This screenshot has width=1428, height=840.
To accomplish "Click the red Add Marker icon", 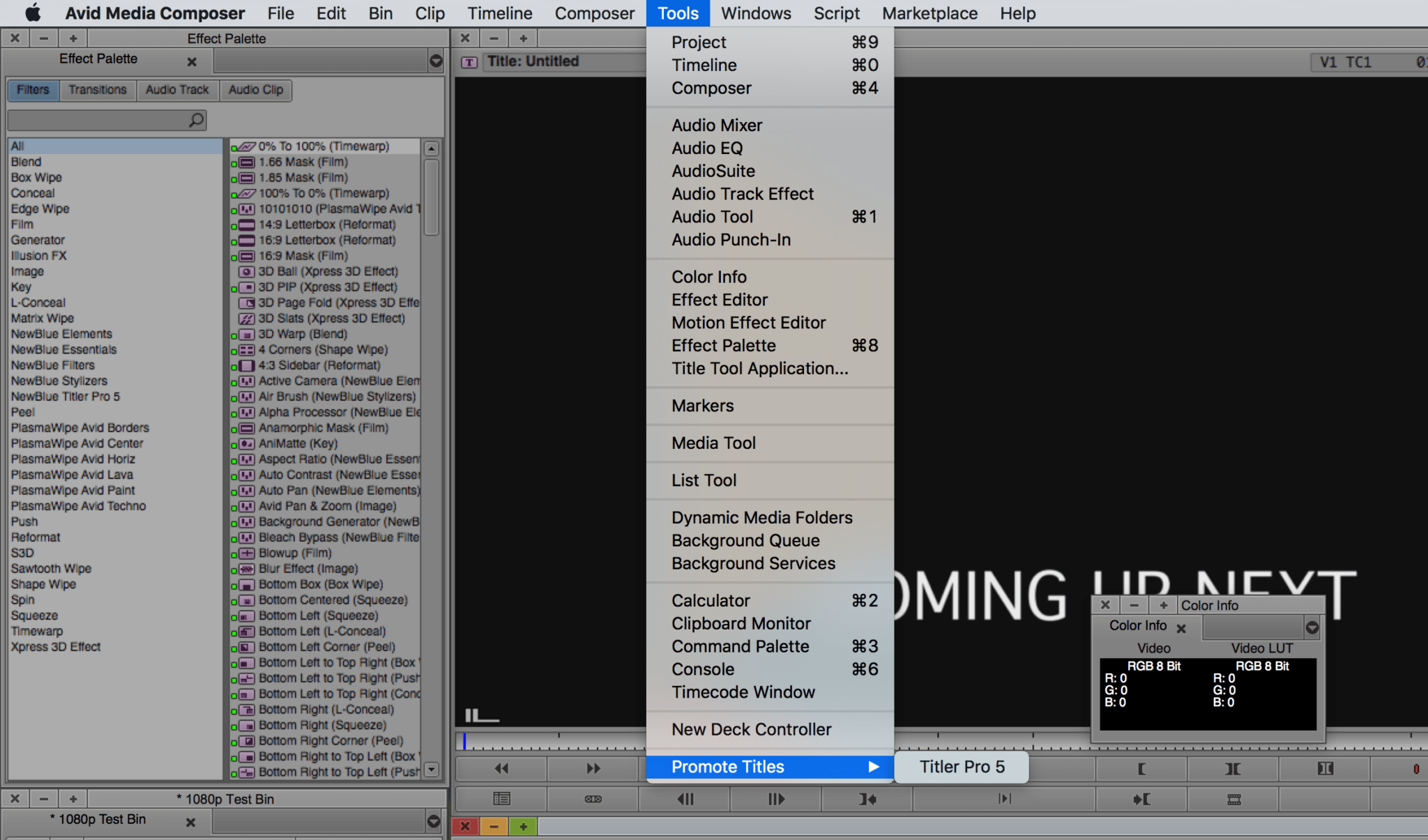I will click(x=1415, y=769).
